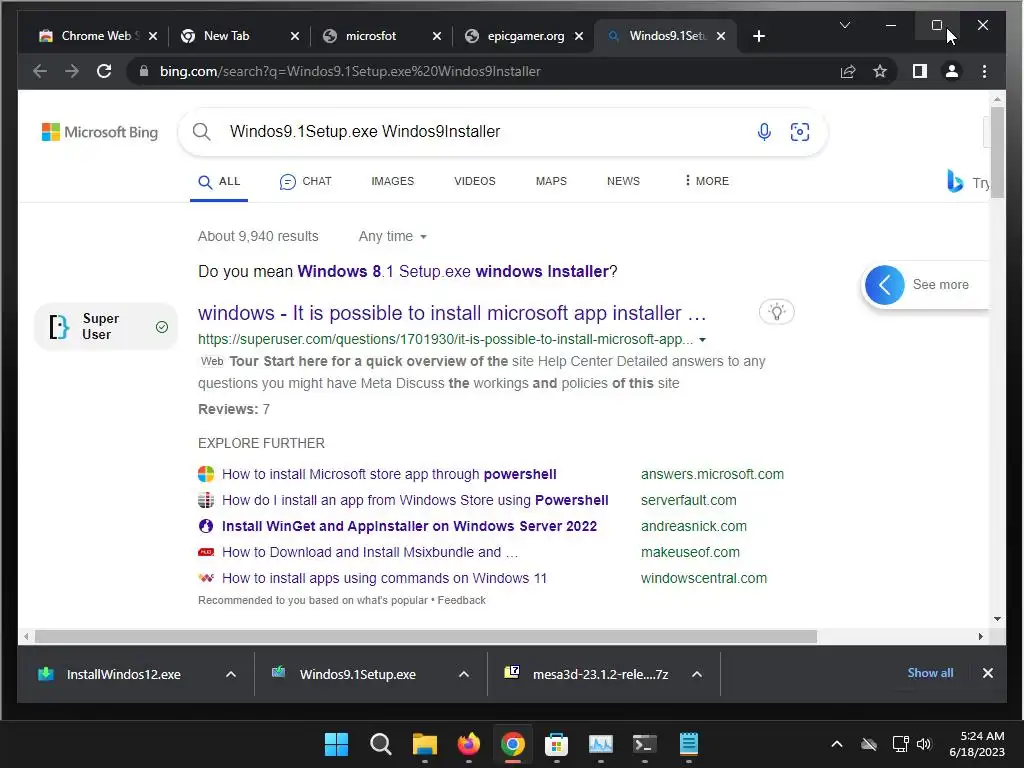
Task: Launch Firefox from taskbar
Action: click(x=468, y=744)
